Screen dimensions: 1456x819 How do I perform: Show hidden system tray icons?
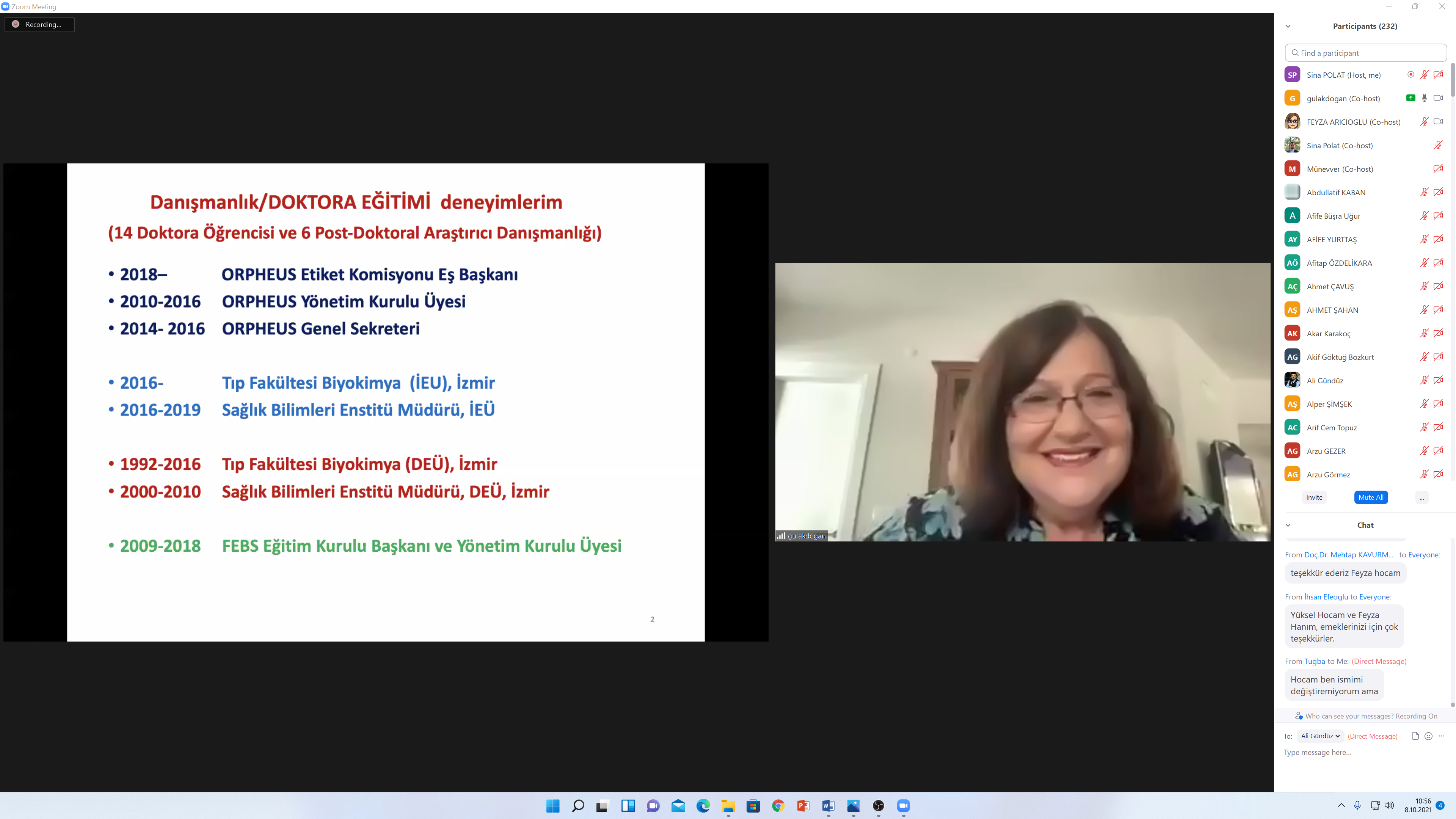(1341, 805)
